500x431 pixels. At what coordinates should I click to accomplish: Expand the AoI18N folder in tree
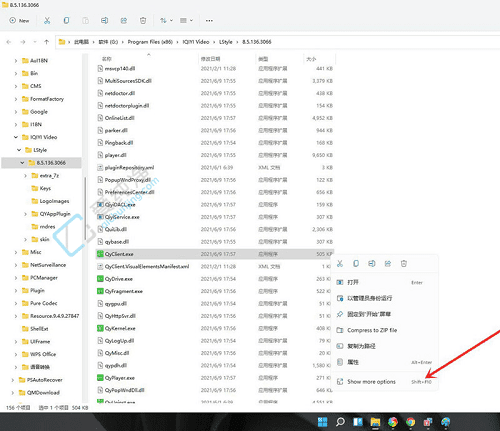click(16, 61)
